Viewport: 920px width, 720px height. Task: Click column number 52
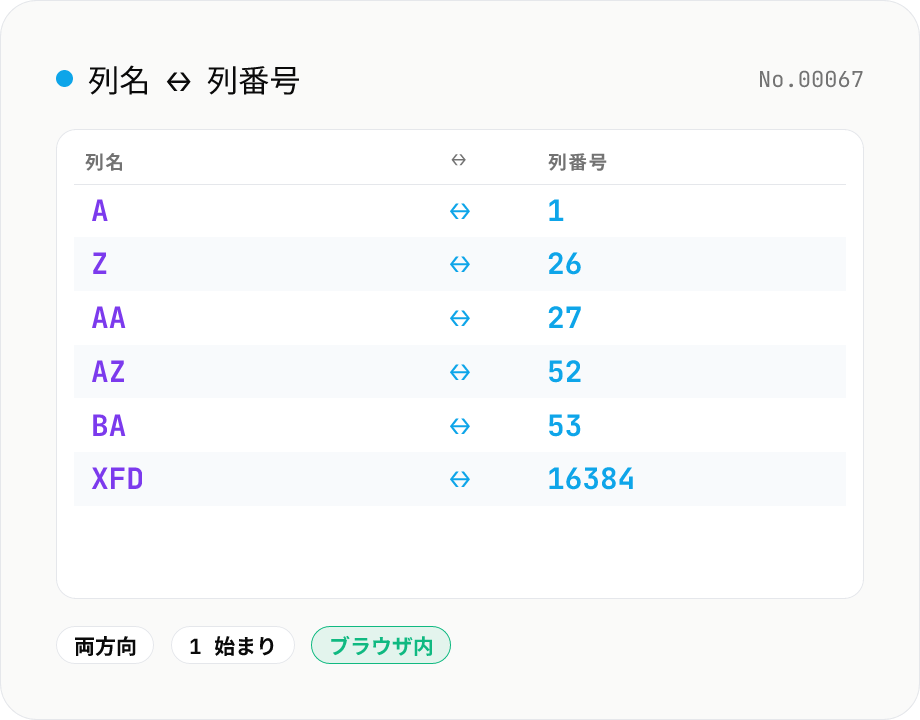point(564,371)
